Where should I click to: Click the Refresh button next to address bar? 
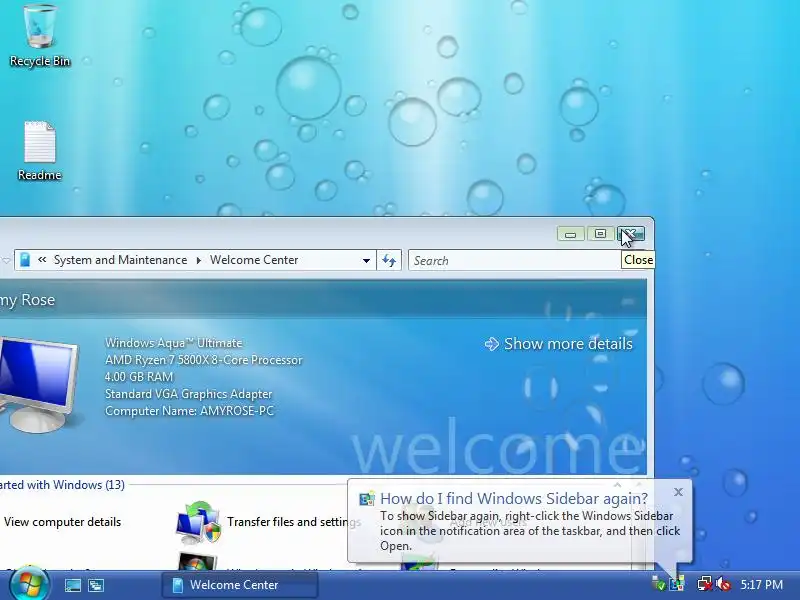(389, 261)
